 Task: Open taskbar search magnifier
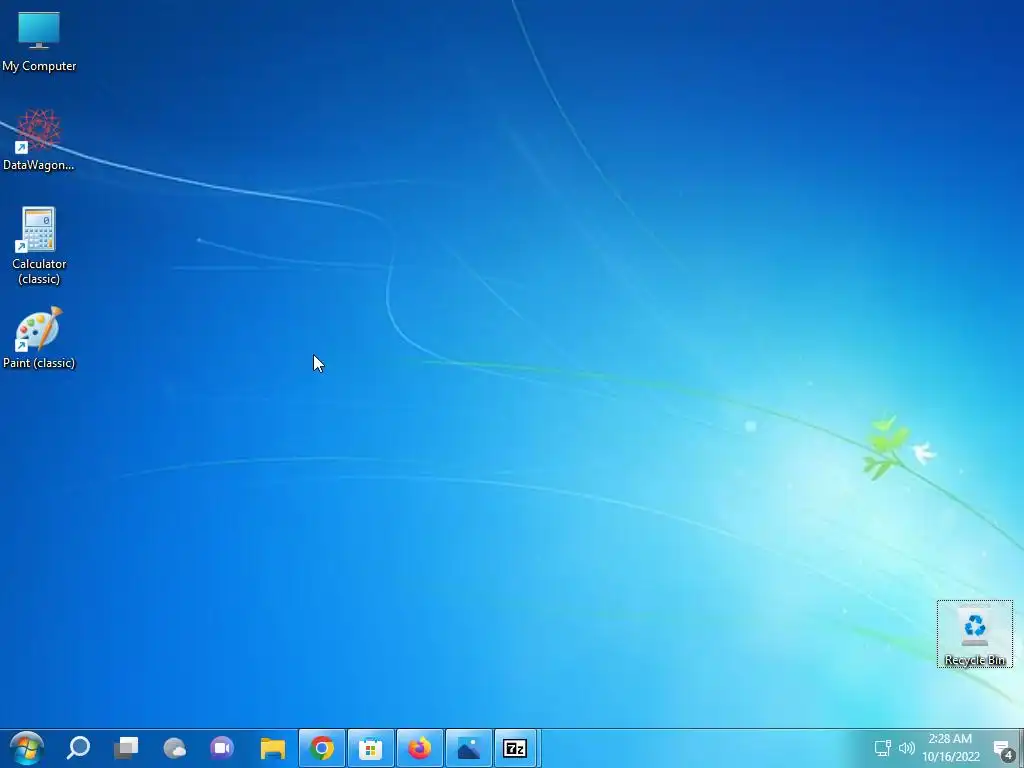78,748
